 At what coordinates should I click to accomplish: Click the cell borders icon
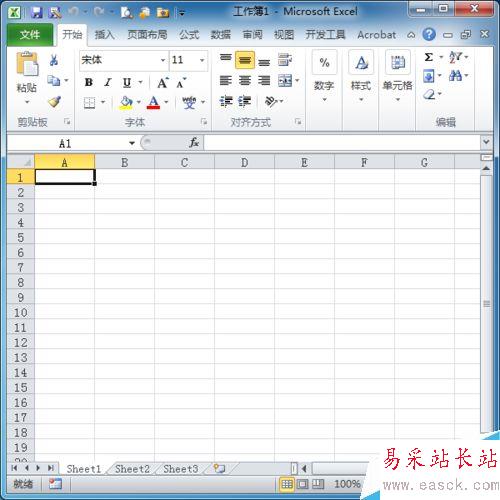[89, 102]
